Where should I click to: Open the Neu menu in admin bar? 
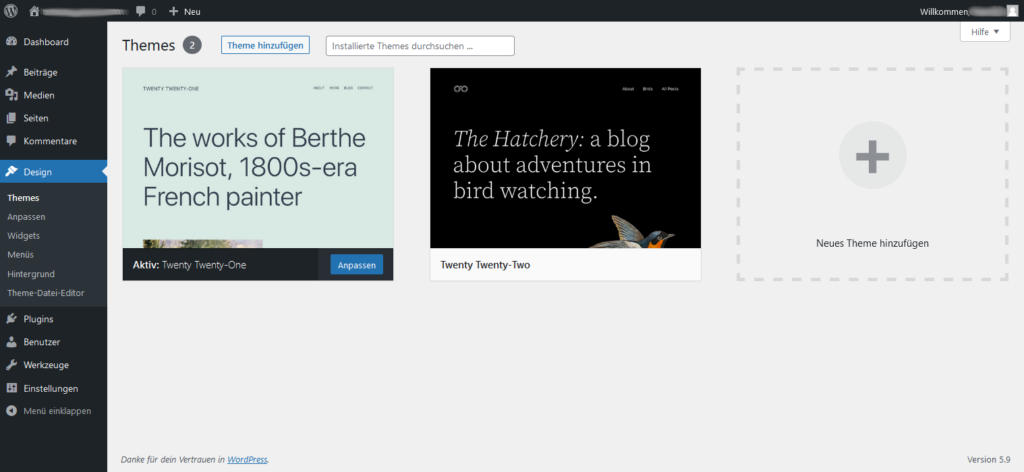tap(185, 11)
